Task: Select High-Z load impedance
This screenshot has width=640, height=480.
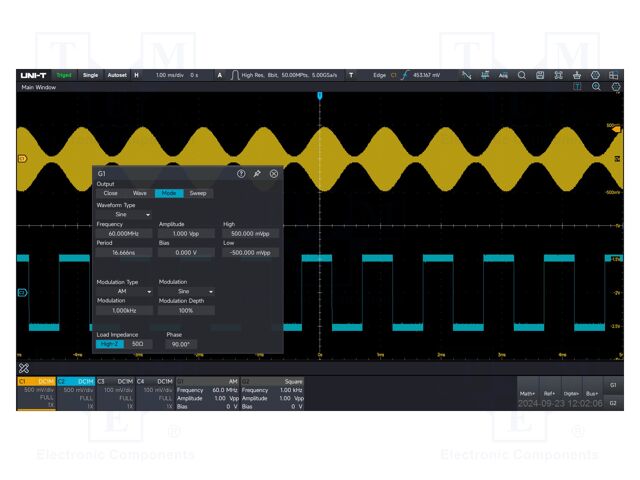Action: pos(110,344)
